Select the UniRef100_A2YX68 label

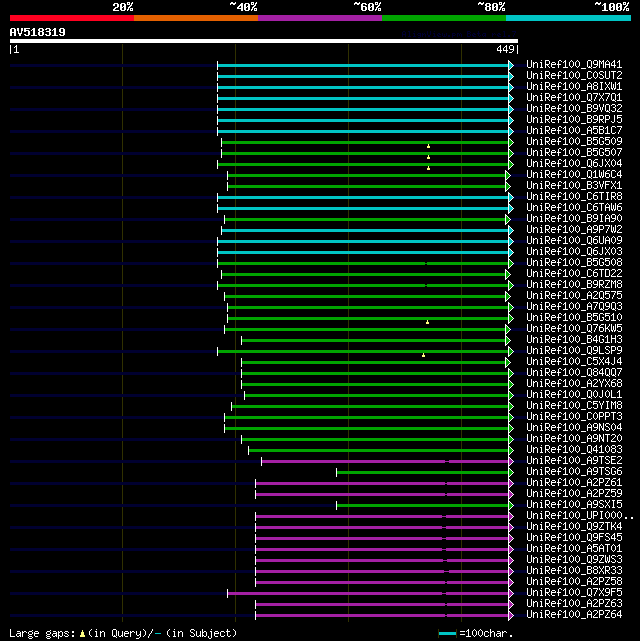pos(574,383)
